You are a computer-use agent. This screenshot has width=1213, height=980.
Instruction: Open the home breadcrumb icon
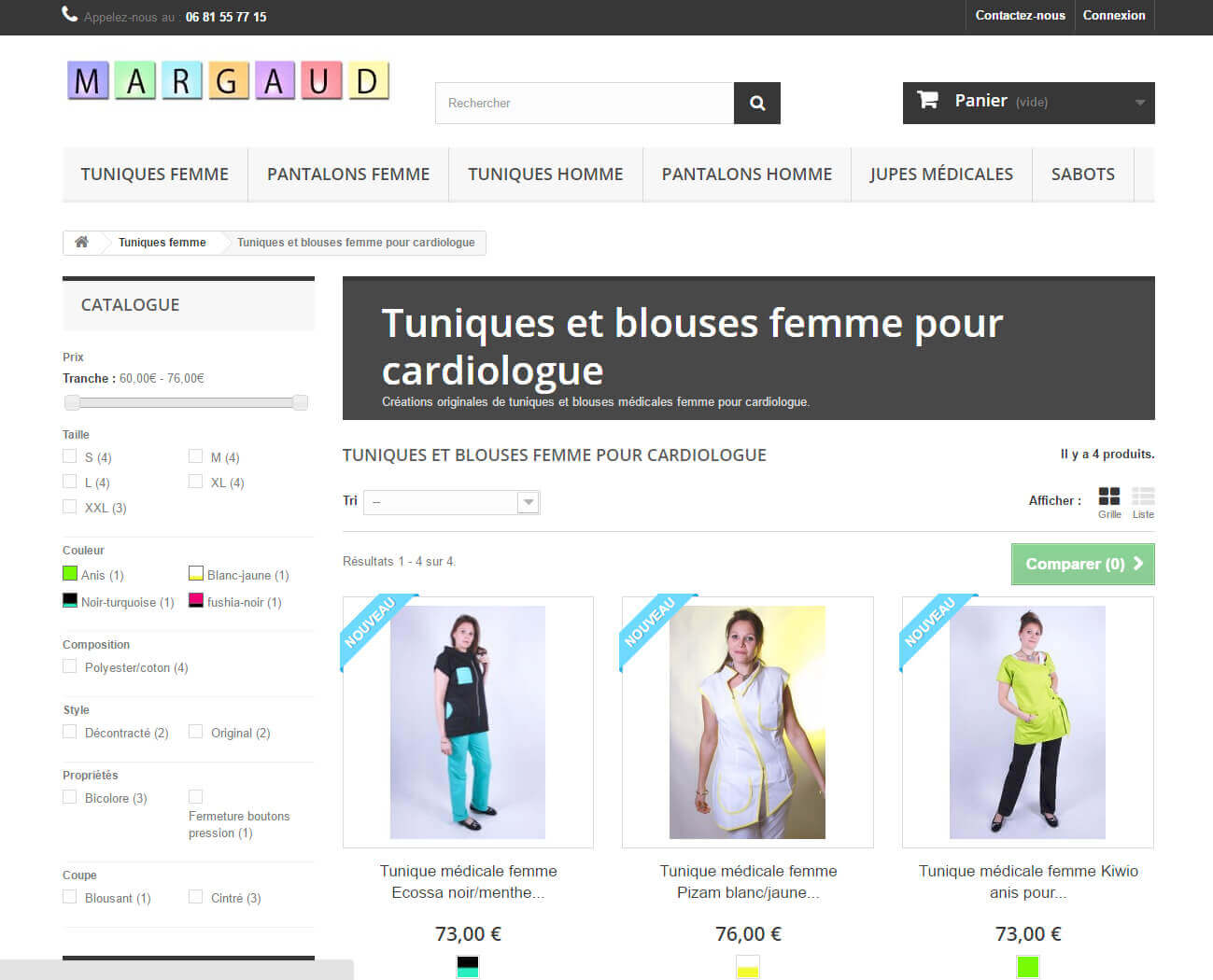point(81,242)
